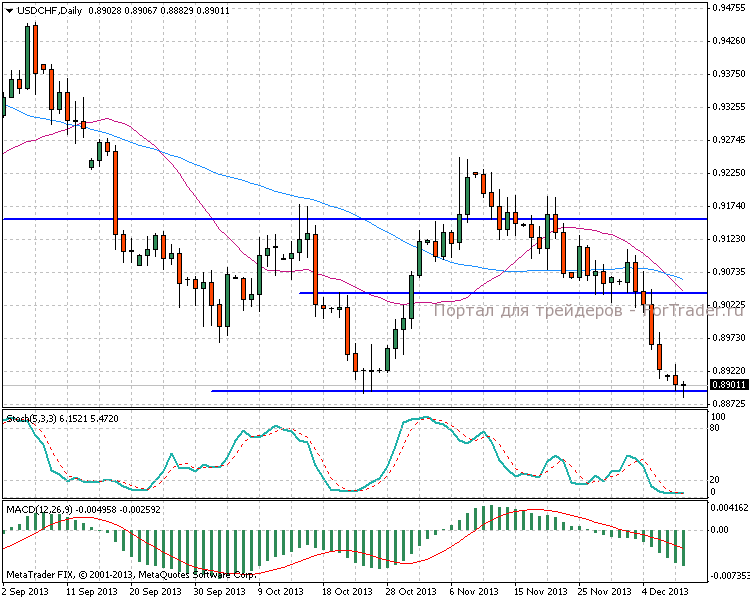750x600 pixels.
Task: Click the MACD 0.00 level label
Action: click(720, 530)
